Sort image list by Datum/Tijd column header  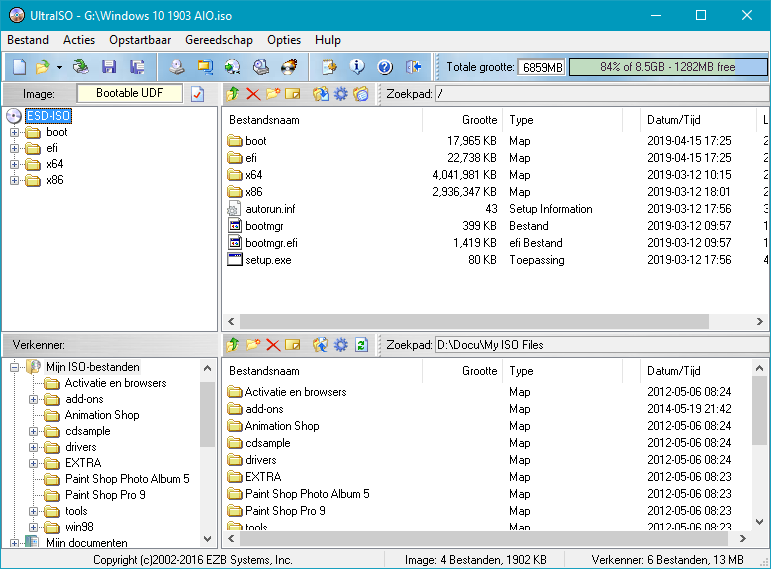pos(698,120)
